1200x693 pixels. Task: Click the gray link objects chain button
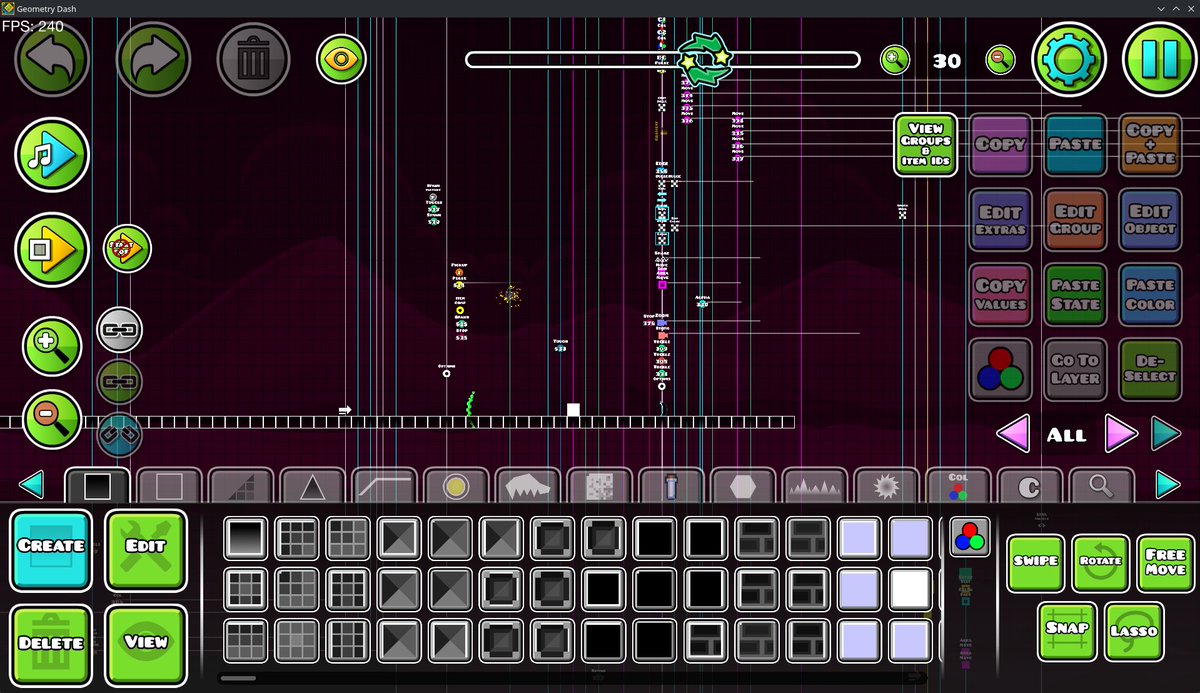pos(120,329)
